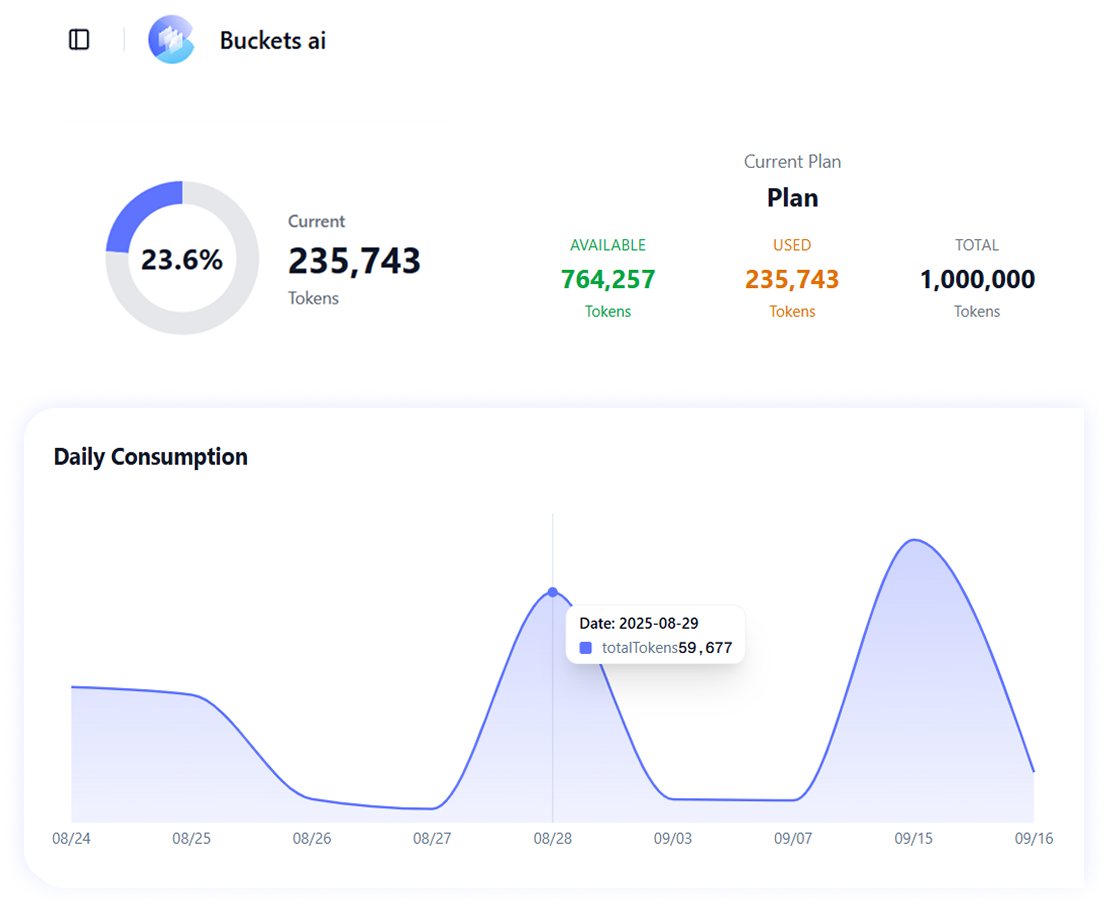Click the tooltip showing Date: 2025-08-29

pos(656,634)
